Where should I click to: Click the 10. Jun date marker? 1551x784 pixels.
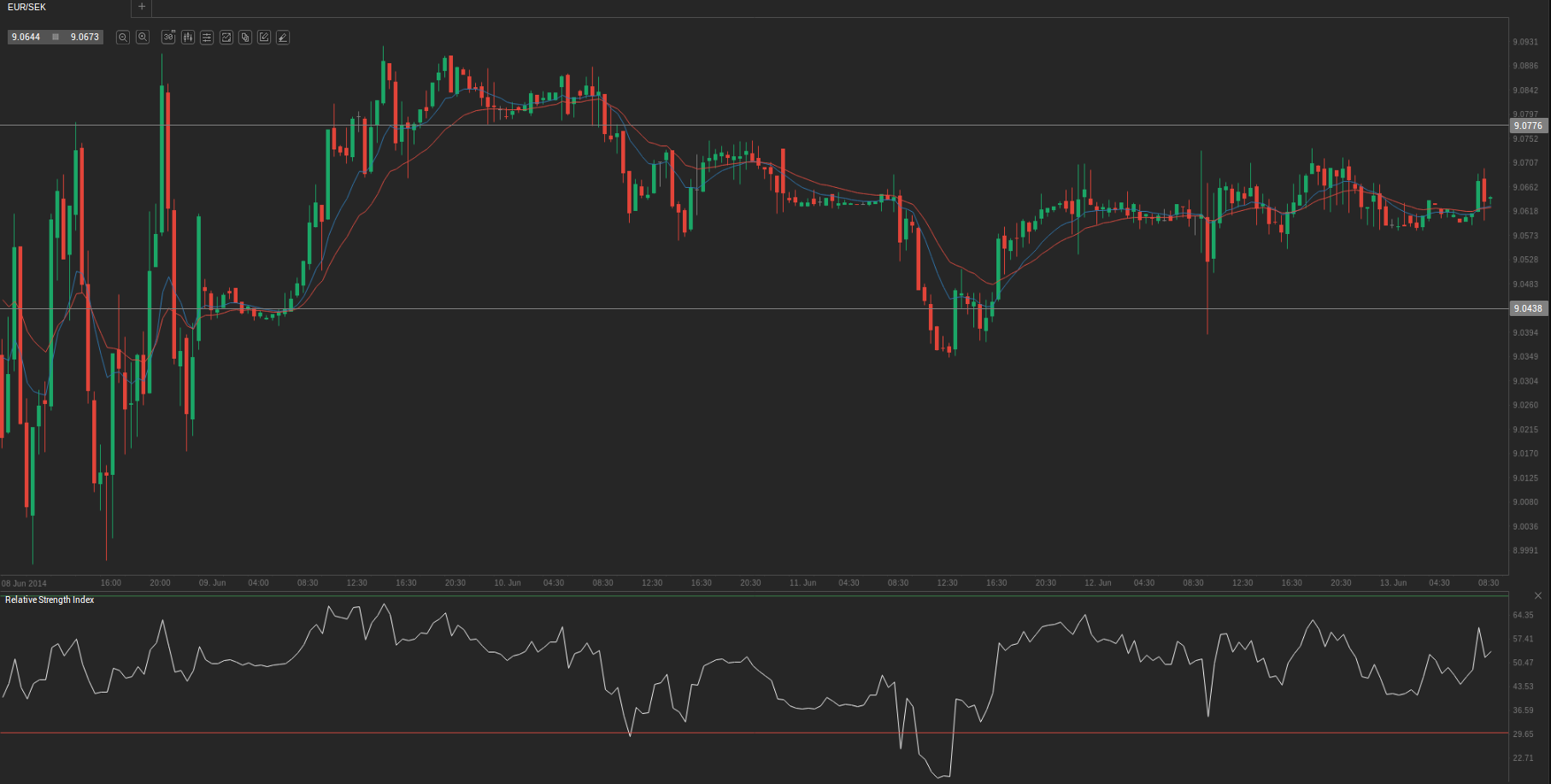click(507, 583)
